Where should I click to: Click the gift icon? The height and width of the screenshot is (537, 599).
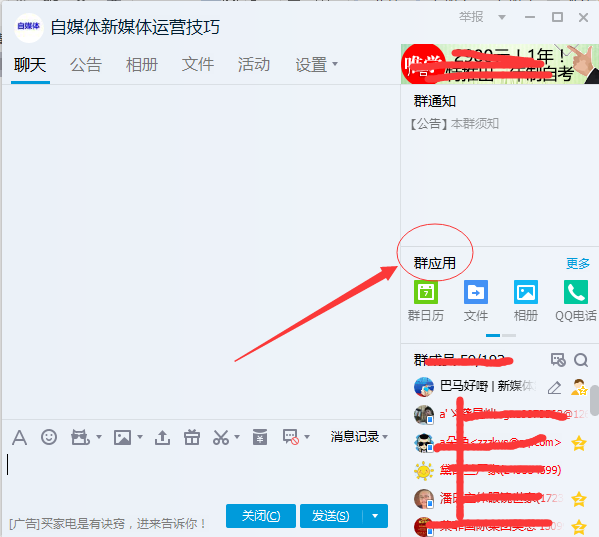[x=192, y=437]
